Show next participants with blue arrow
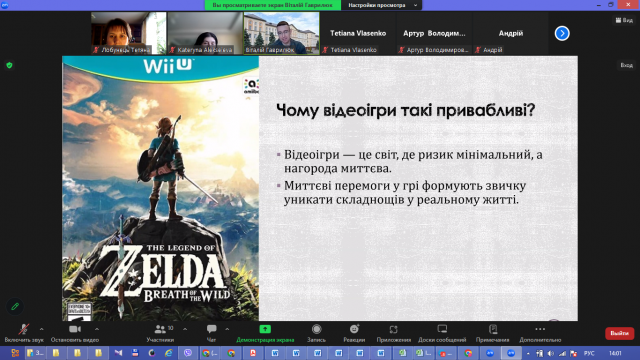Image resolution: width=640 pixels, height=360 pixels. pyautogui.click(x=562, y=33)
